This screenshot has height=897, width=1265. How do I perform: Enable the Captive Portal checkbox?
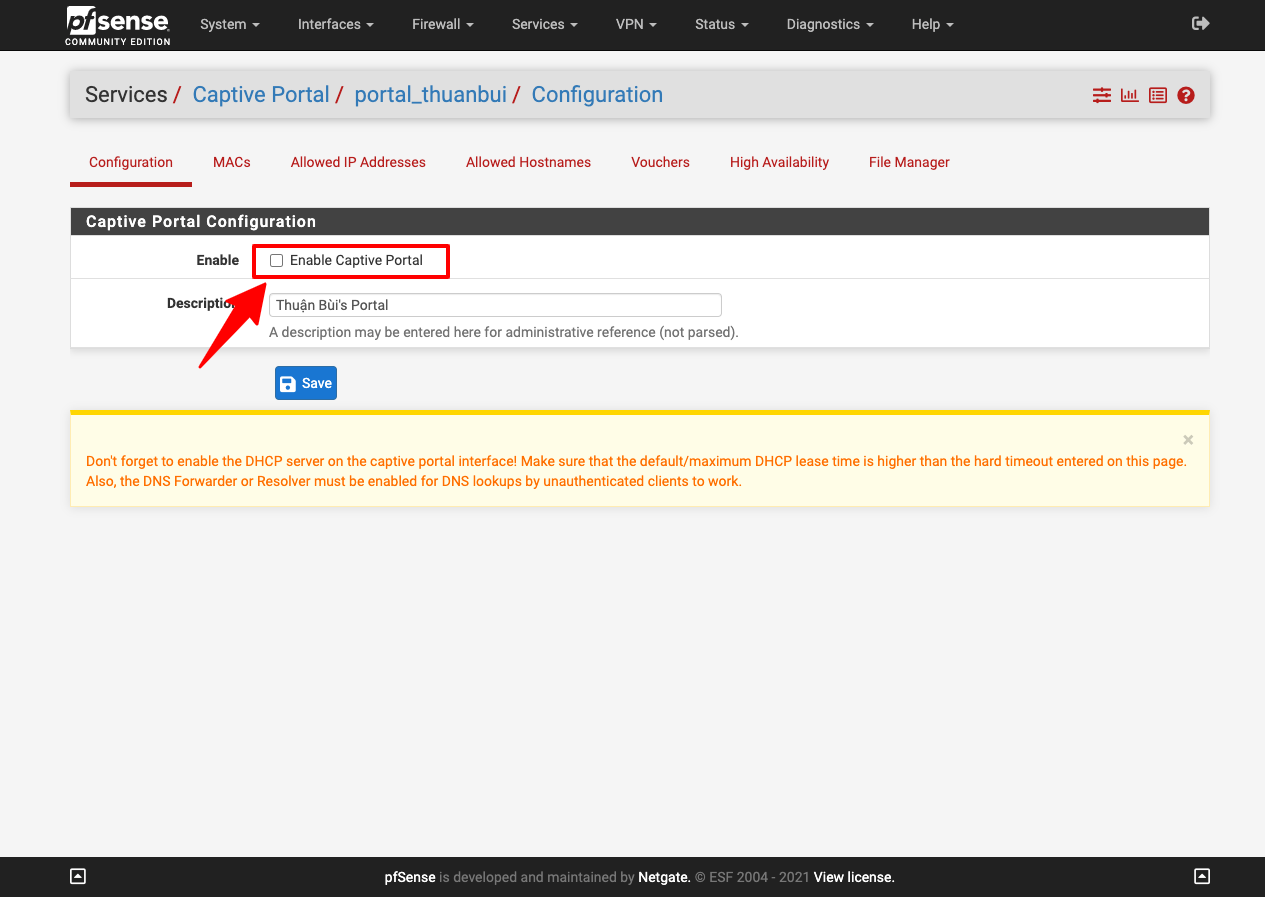[277, 261]
